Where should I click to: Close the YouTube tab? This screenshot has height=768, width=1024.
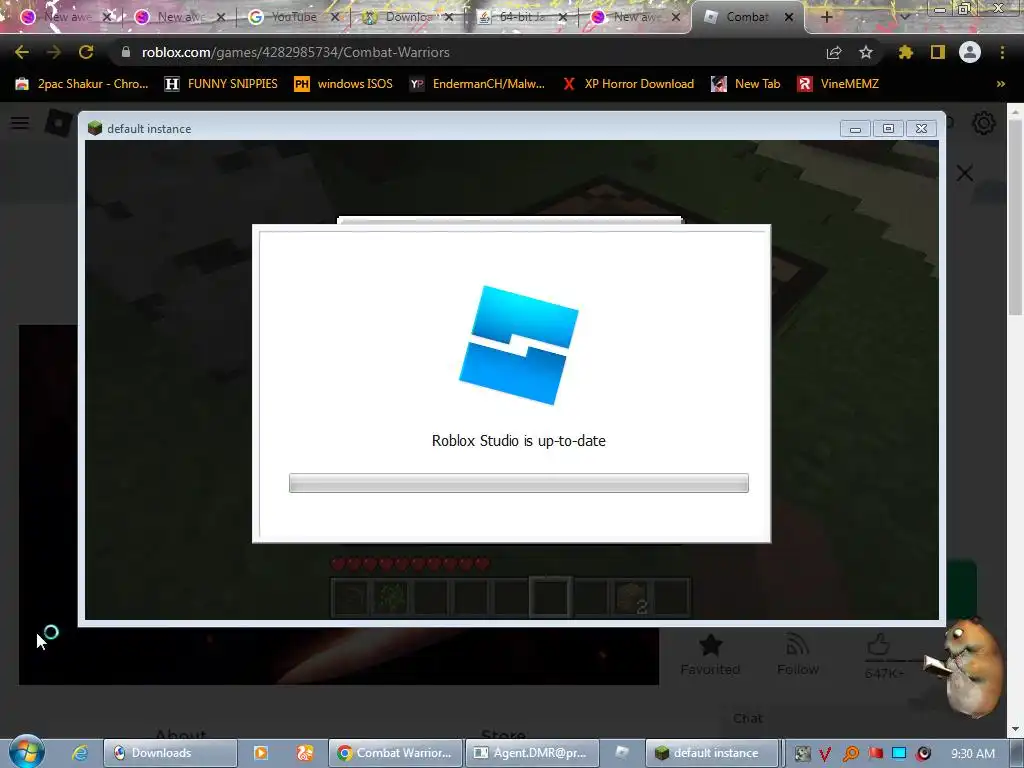point(335,17)
